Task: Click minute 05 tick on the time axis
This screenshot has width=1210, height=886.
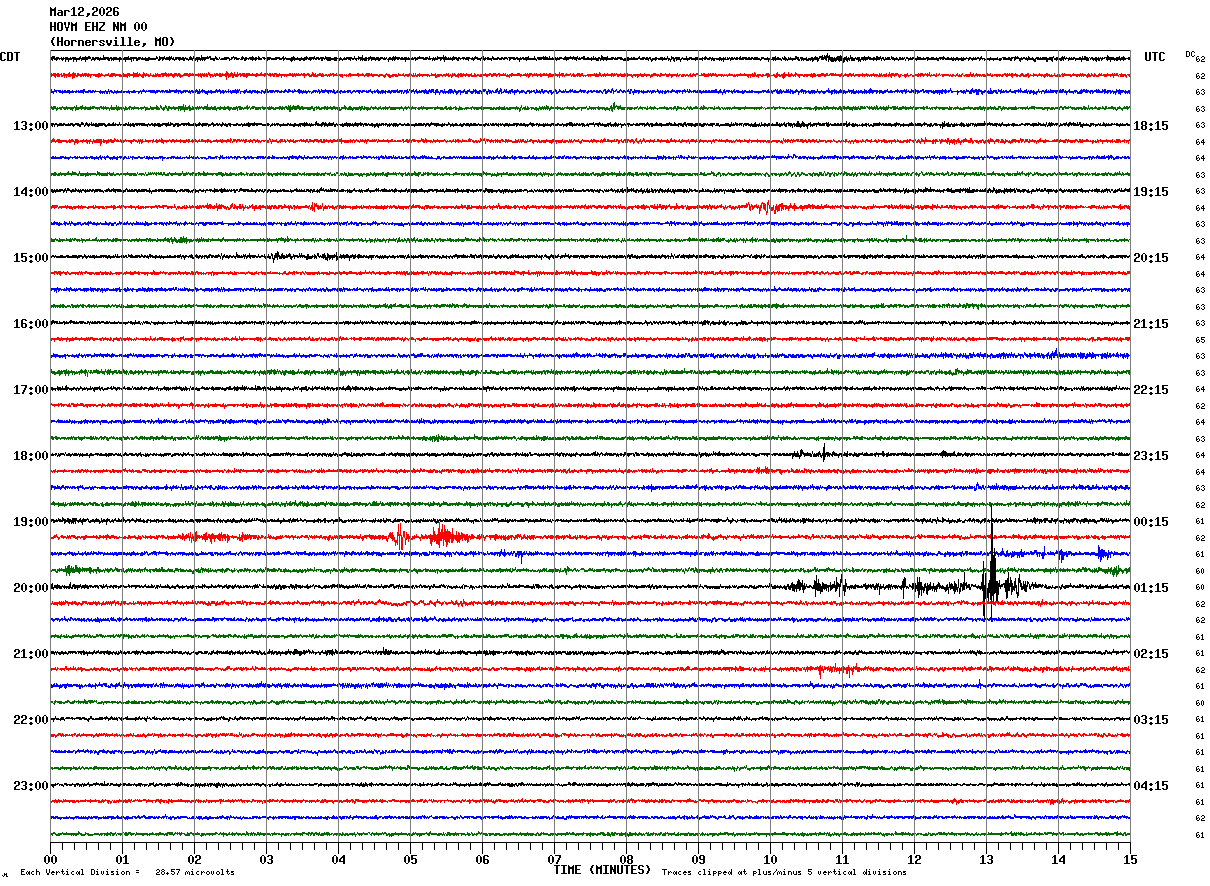Action: pyautogui.click(x=410, y=859)
